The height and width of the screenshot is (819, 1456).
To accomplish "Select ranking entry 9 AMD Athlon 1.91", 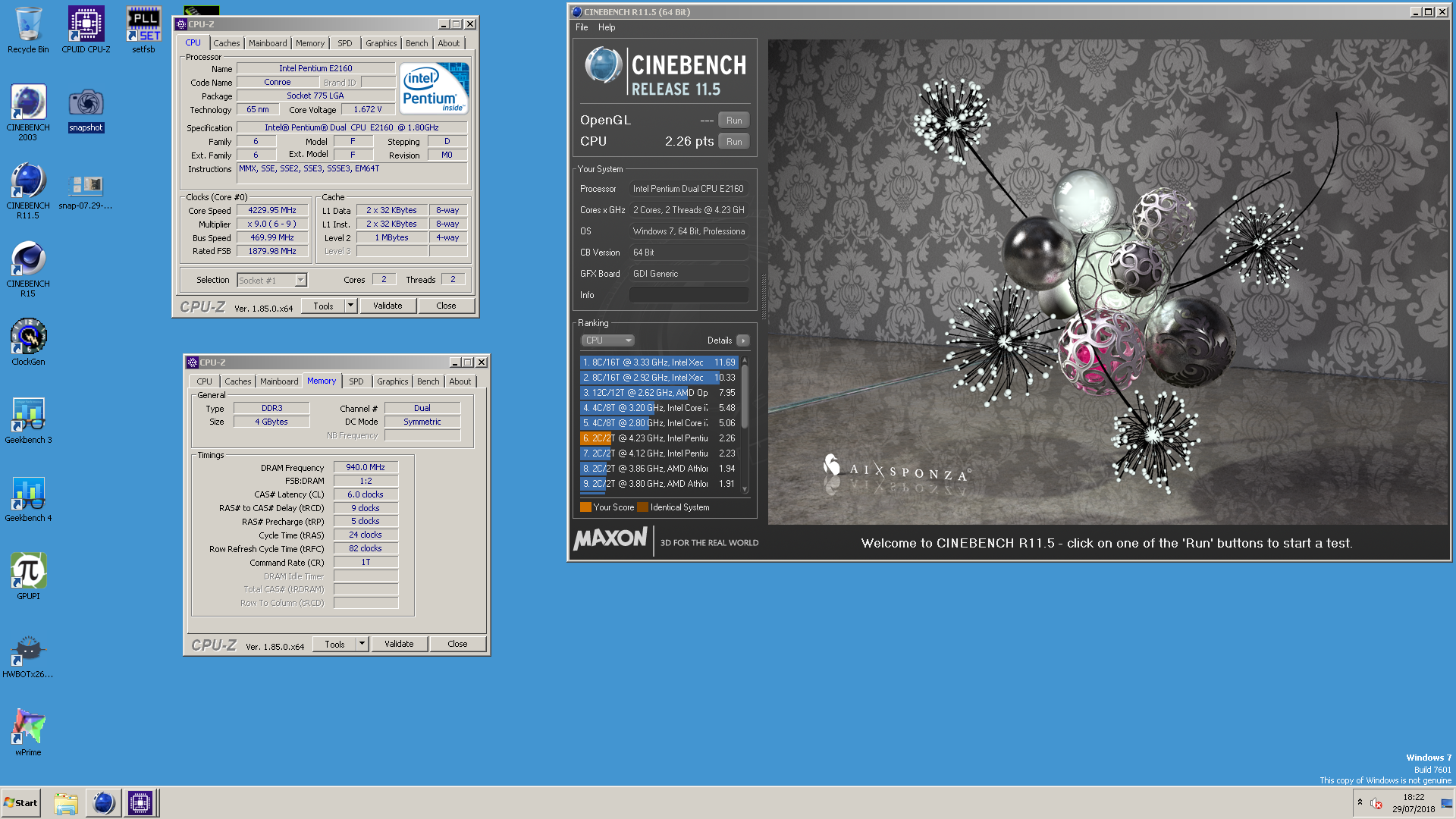I will [x=658, y=484].
